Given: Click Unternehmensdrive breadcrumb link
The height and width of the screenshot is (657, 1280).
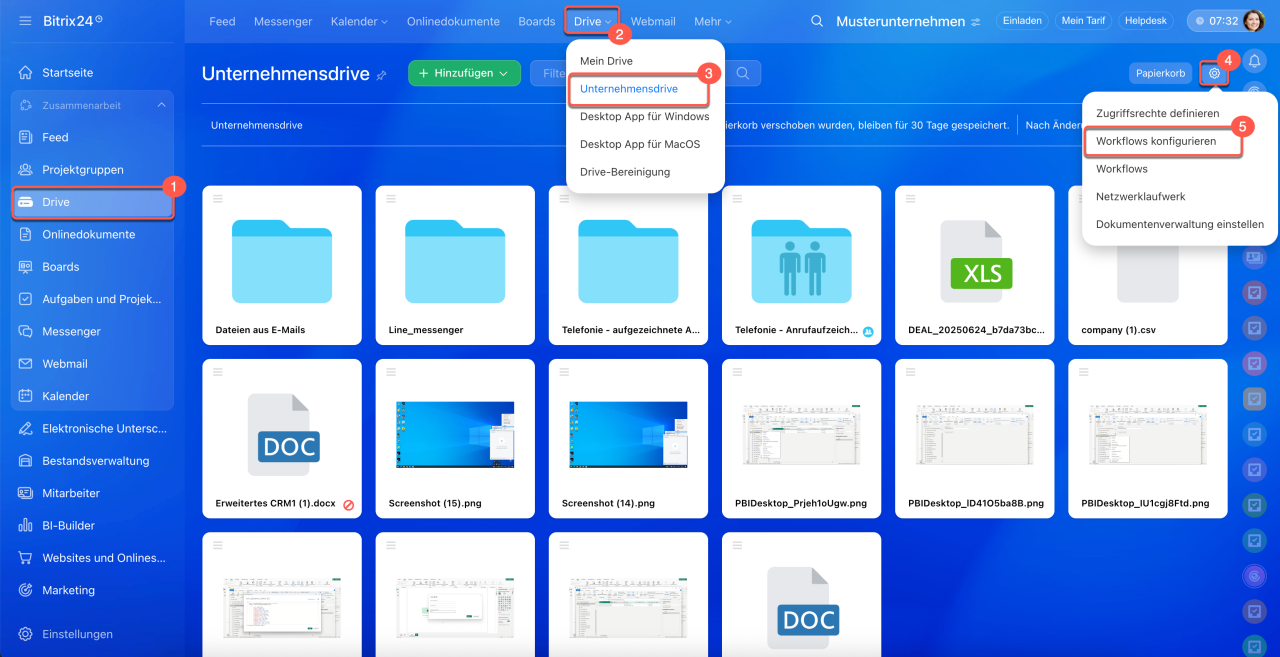Looking at the screenshot, I should (x=257, y=125).
